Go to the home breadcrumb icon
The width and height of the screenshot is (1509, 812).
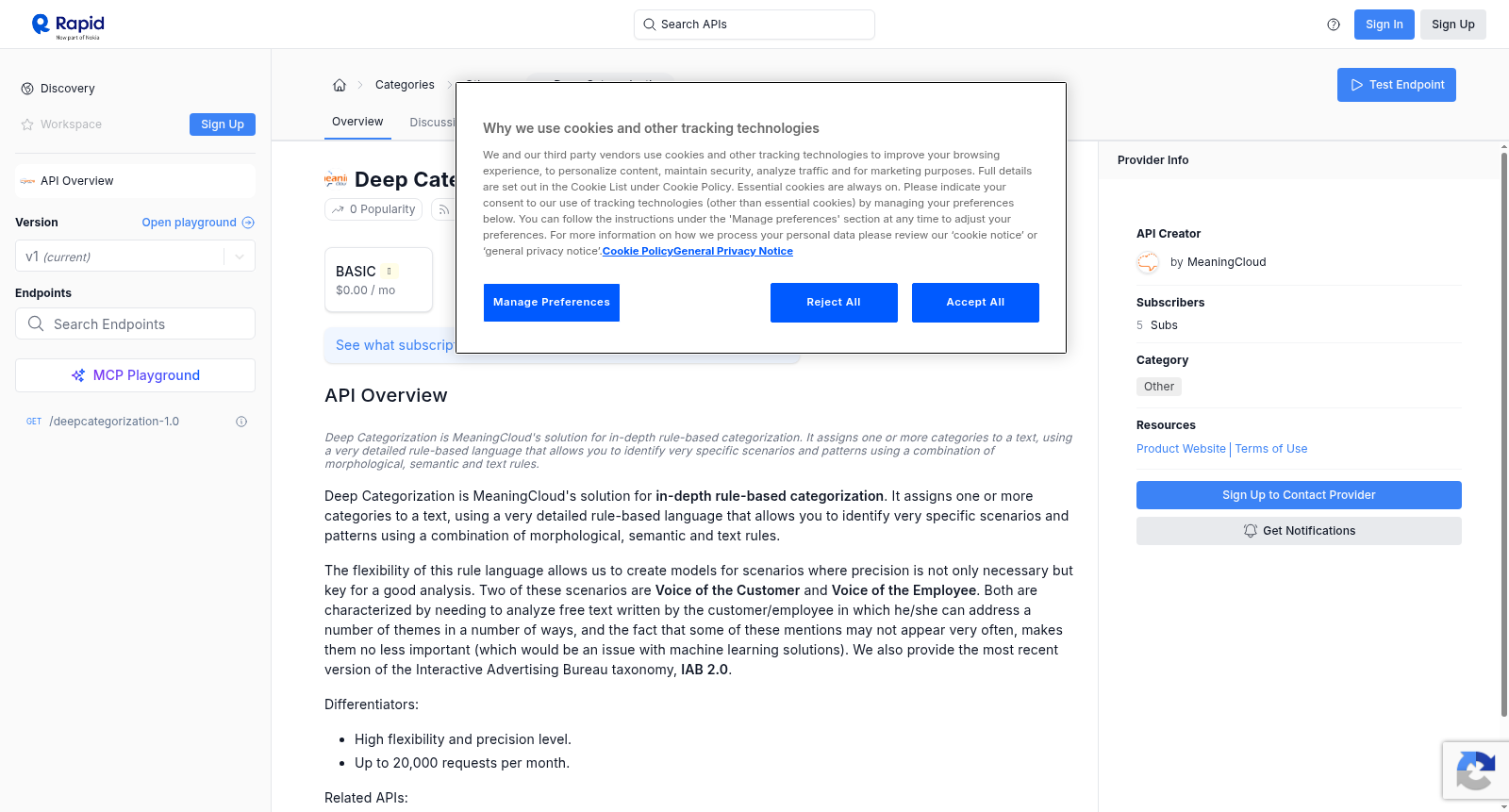coord(340,85)
